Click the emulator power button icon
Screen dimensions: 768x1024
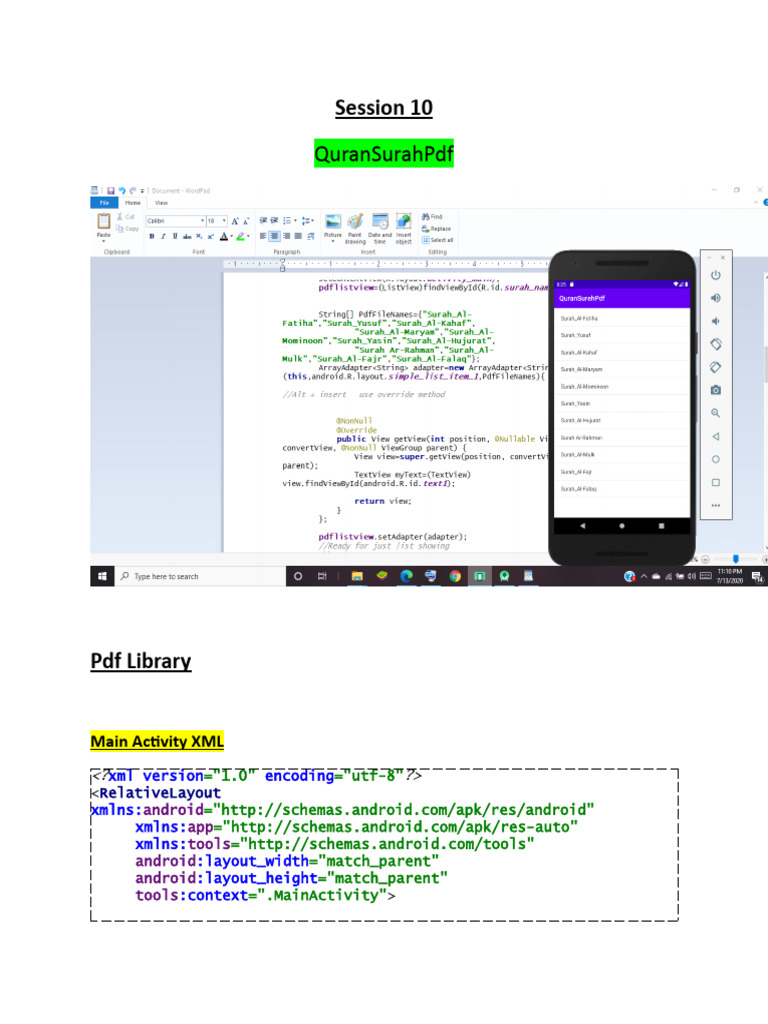[x=715, y=275]
